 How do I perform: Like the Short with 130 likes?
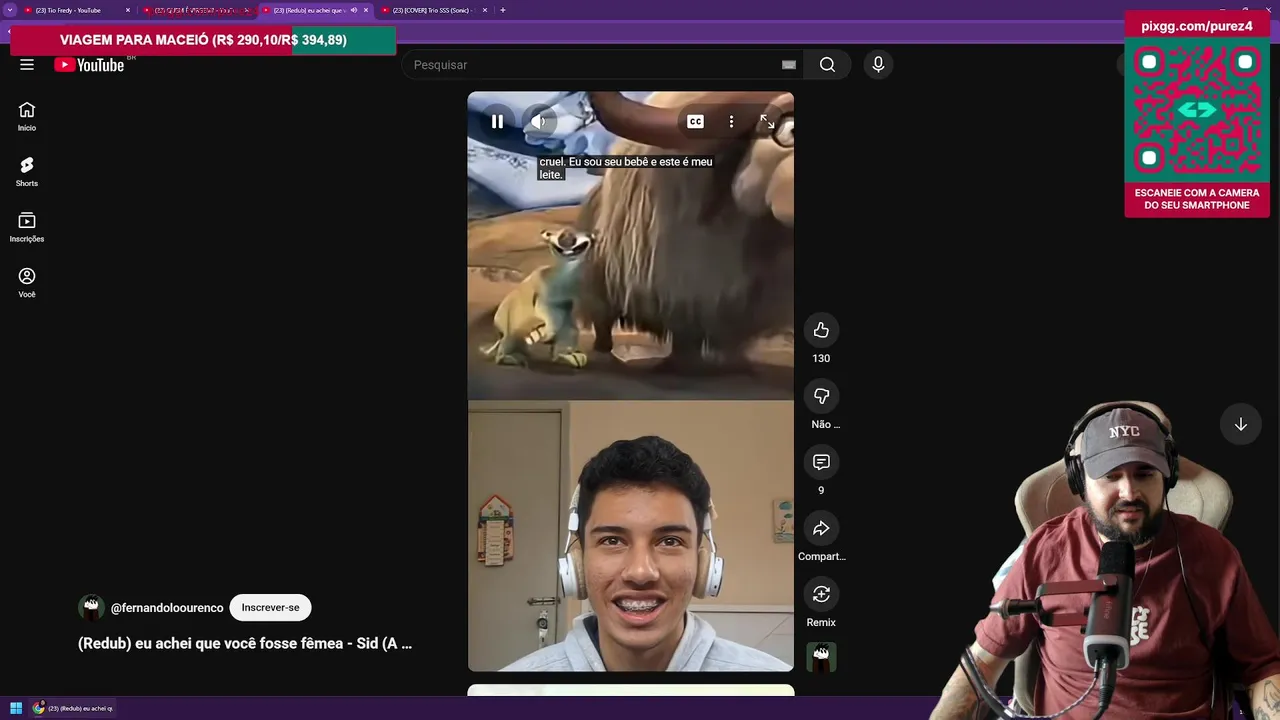click(x=821, y=330)
